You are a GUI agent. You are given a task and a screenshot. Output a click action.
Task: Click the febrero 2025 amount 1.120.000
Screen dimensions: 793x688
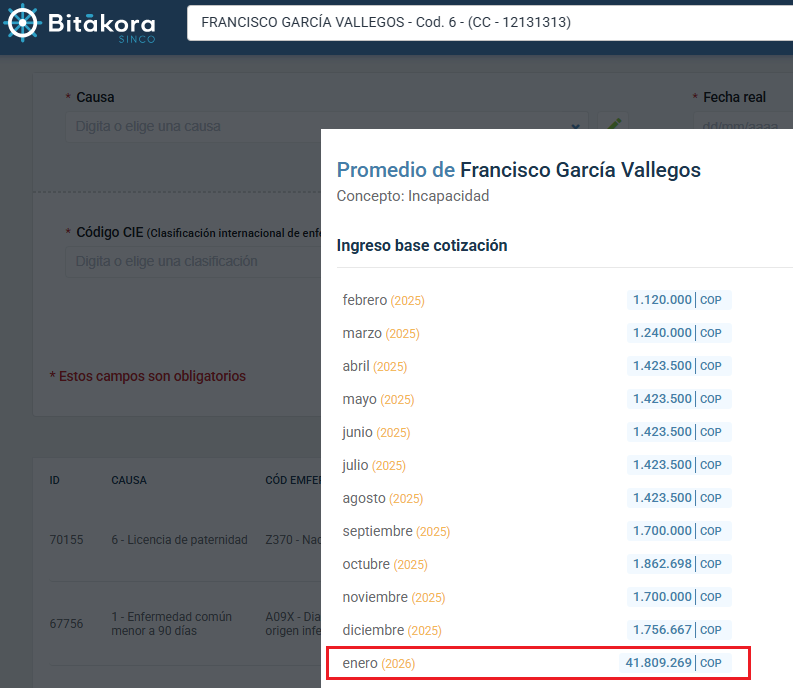[662, 300]
